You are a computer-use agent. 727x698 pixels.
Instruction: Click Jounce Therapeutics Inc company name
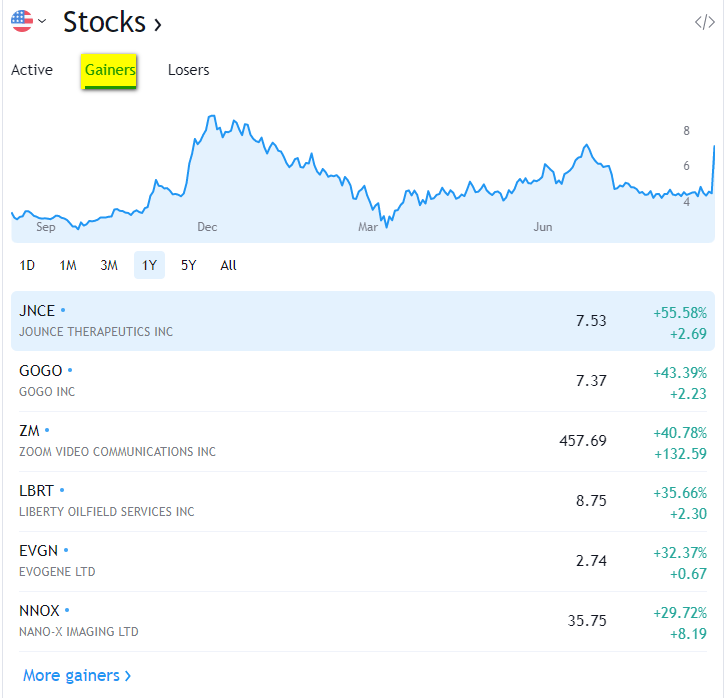pyautogui.click(x=96, y=332)
